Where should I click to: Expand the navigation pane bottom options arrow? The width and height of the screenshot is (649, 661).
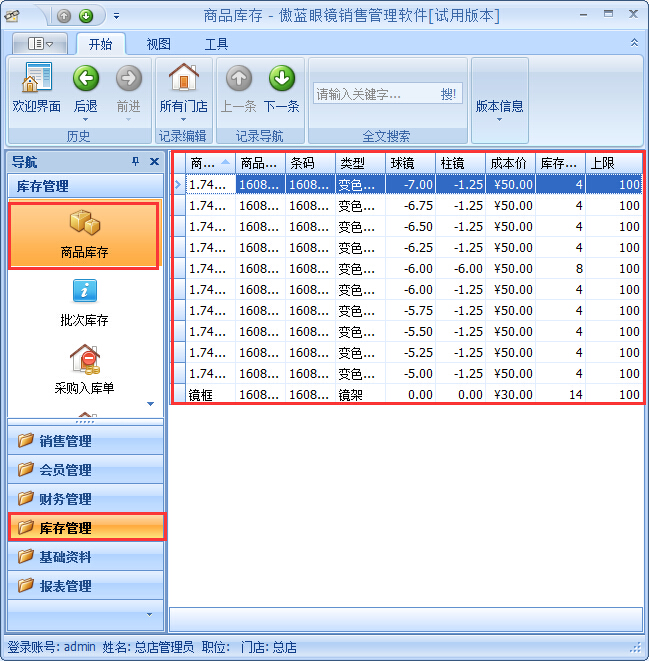click(x=150, y=613)
